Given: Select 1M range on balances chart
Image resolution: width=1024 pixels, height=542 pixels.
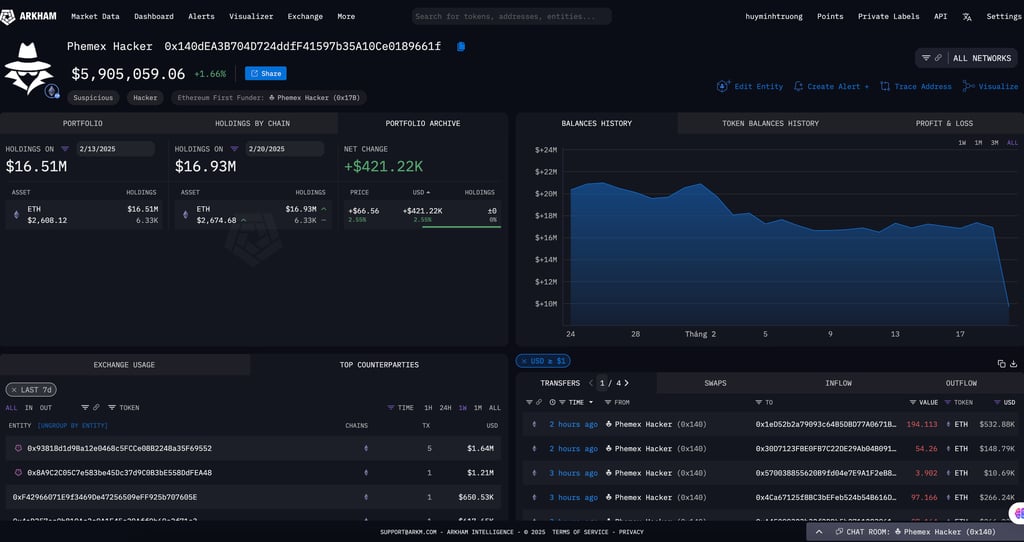Looking at the screenshot, I should (x=978, y=142).
